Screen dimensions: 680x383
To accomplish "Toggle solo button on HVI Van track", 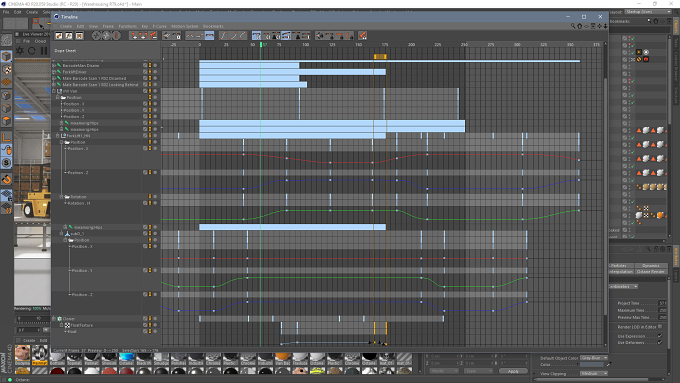I will point(155,91).
